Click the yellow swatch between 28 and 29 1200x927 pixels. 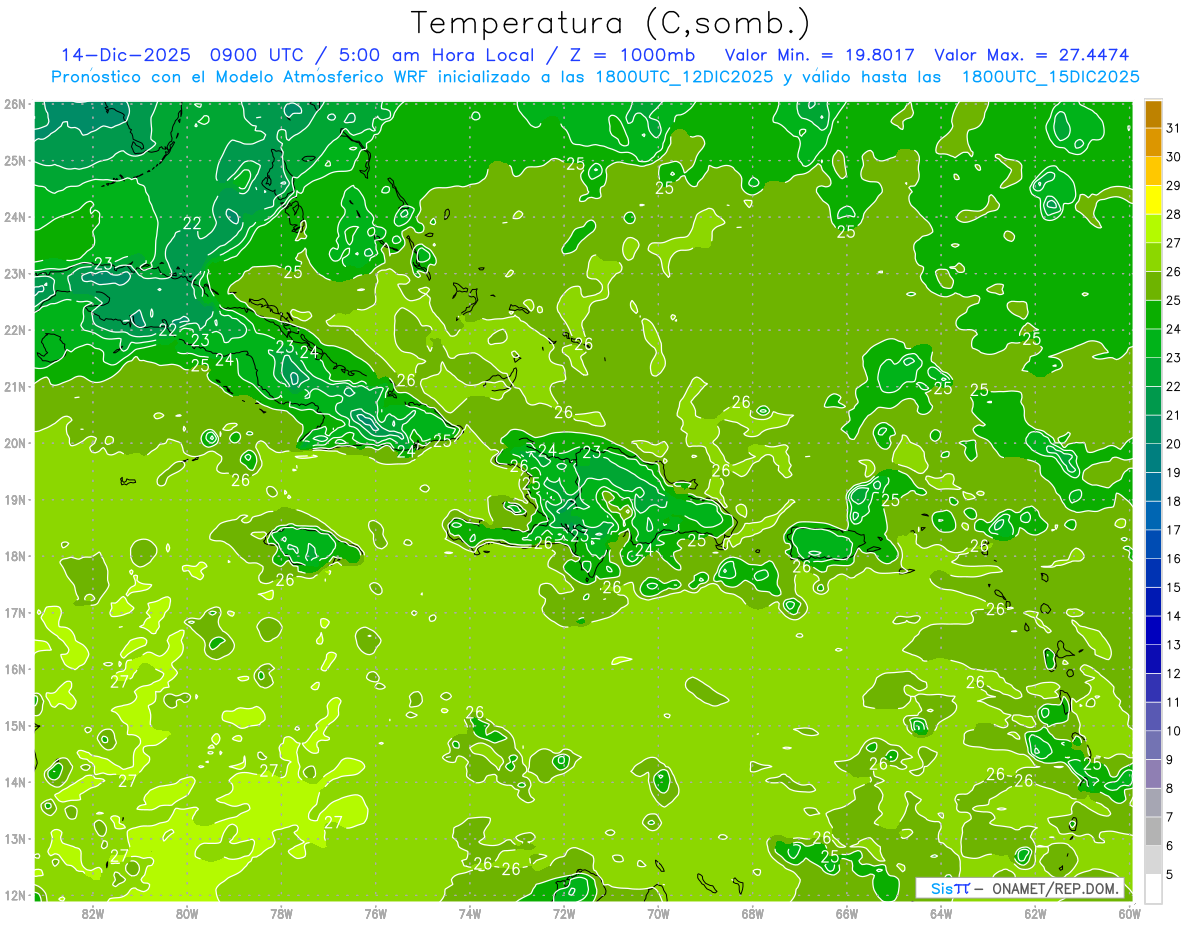(1153, 200)
